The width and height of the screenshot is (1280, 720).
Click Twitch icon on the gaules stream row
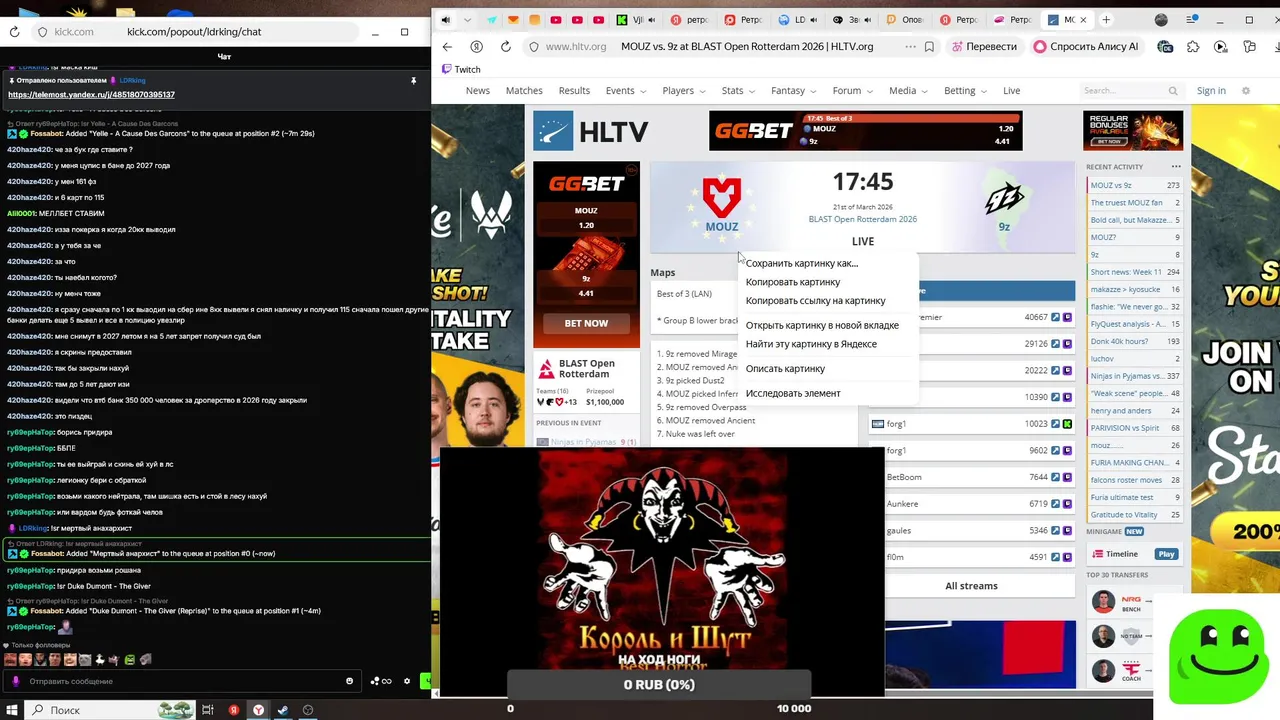(x=1068, y=531)
